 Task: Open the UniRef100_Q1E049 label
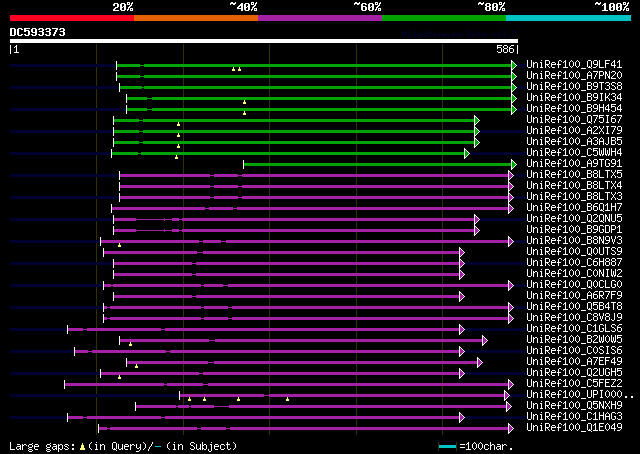pyautogui.click(x=574, y=428)
